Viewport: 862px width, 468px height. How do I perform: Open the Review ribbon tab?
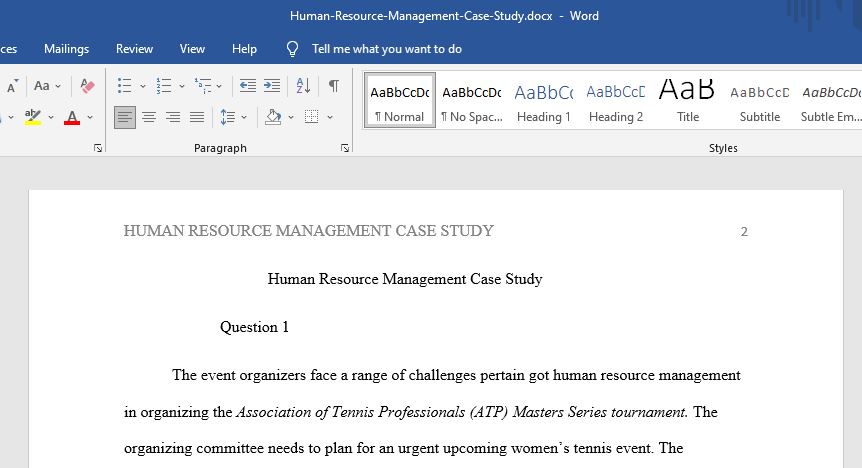134,49
